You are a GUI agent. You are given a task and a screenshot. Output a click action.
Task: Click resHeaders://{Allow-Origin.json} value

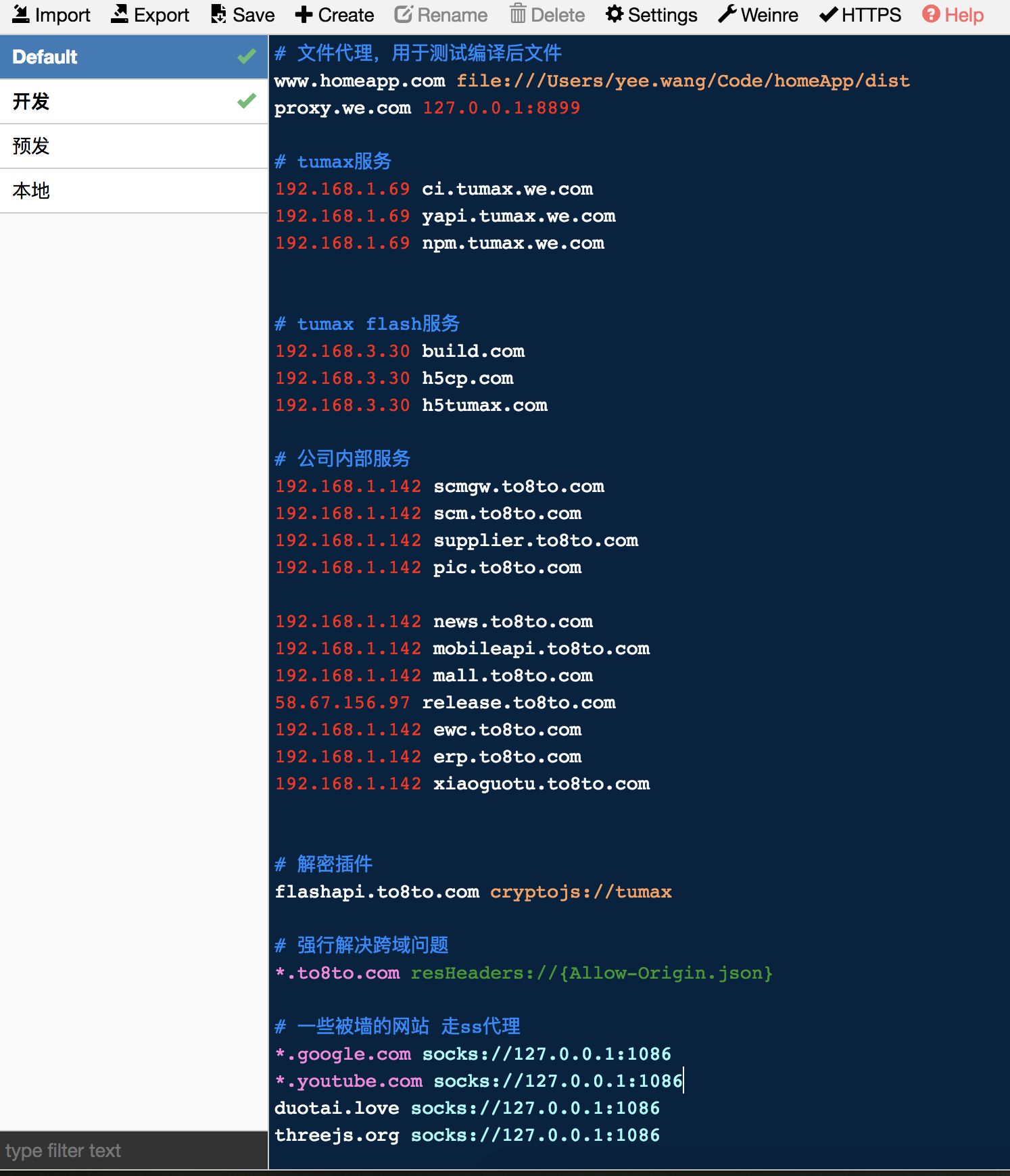tap(592, 973)
